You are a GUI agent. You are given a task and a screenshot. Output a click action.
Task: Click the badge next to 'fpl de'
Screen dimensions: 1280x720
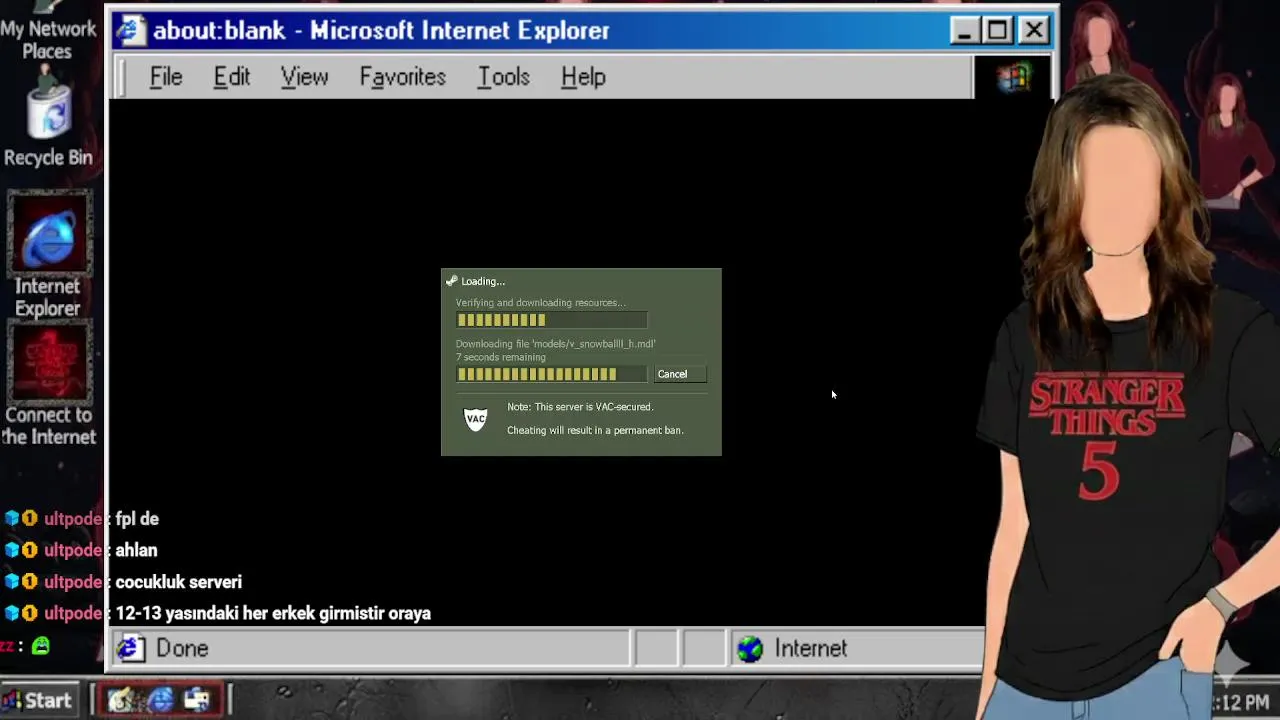point(29,518)
